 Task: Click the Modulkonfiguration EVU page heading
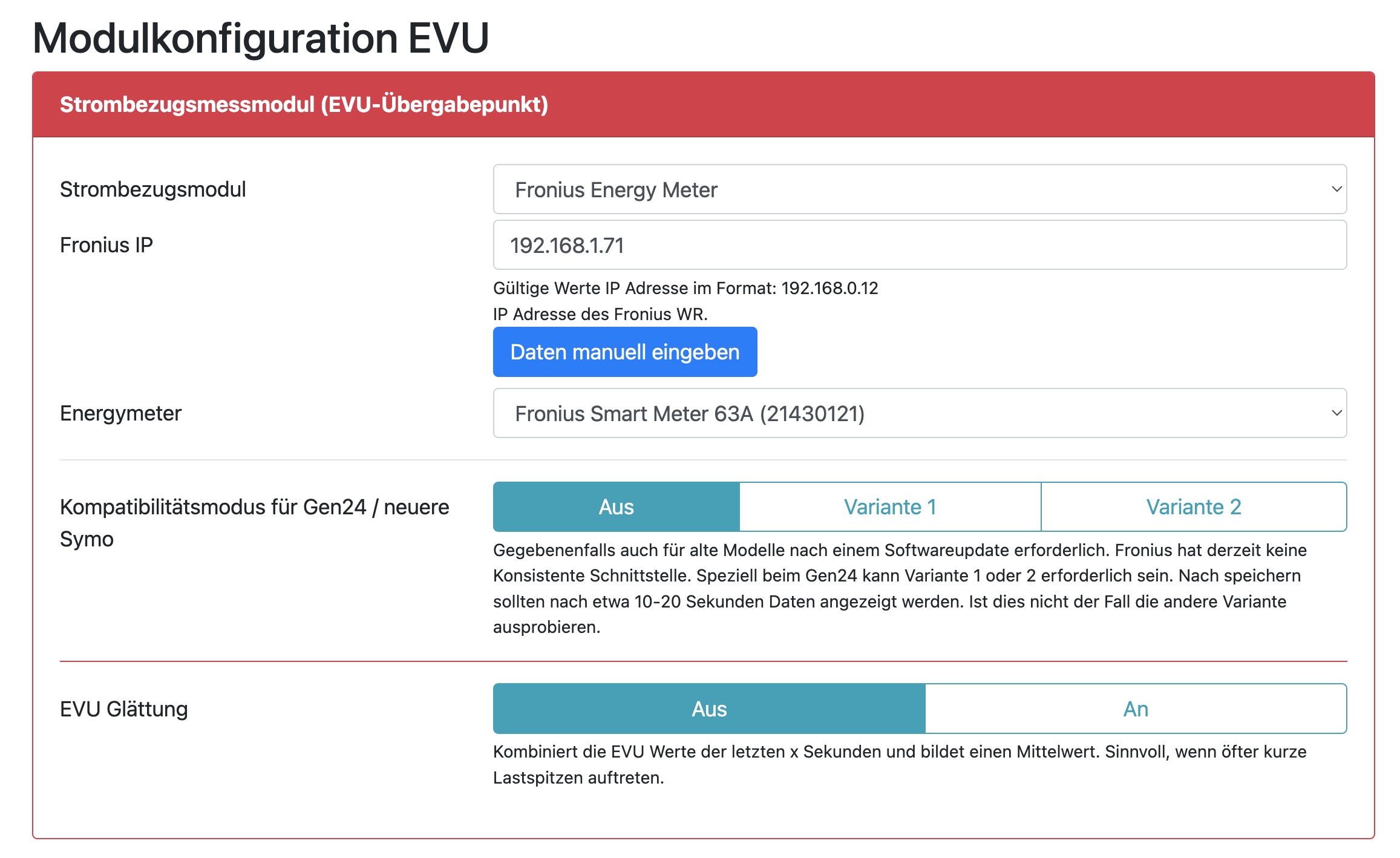coord(260,38)
